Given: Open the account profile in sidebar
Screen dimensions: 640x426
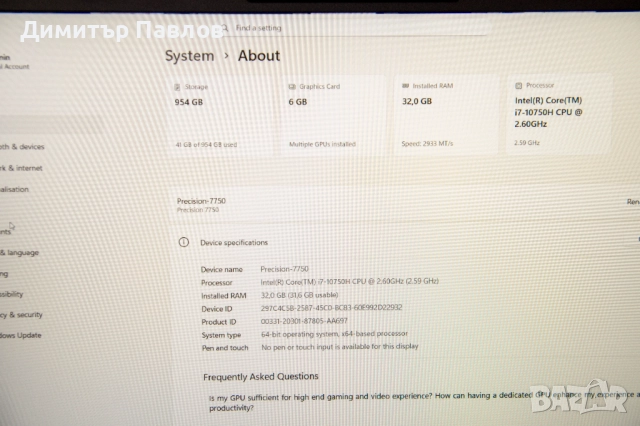Looking at the screenshot, I should point(15,62).
